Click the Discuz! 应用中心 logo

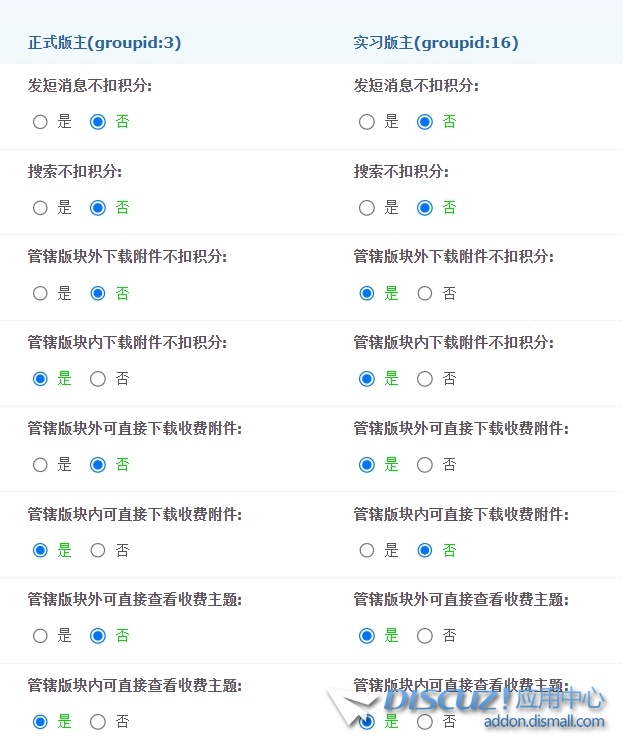click(490, 699)
